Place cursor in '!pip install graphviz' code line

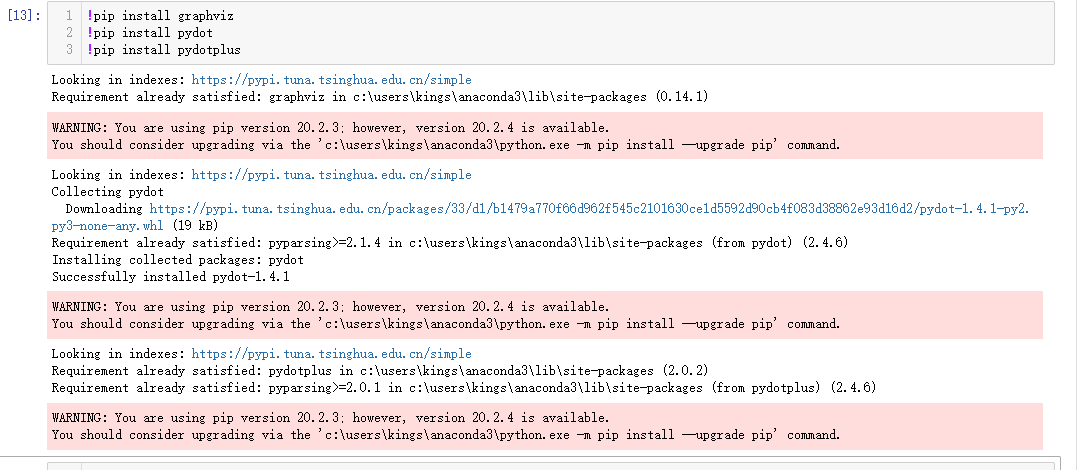point(161,16)
